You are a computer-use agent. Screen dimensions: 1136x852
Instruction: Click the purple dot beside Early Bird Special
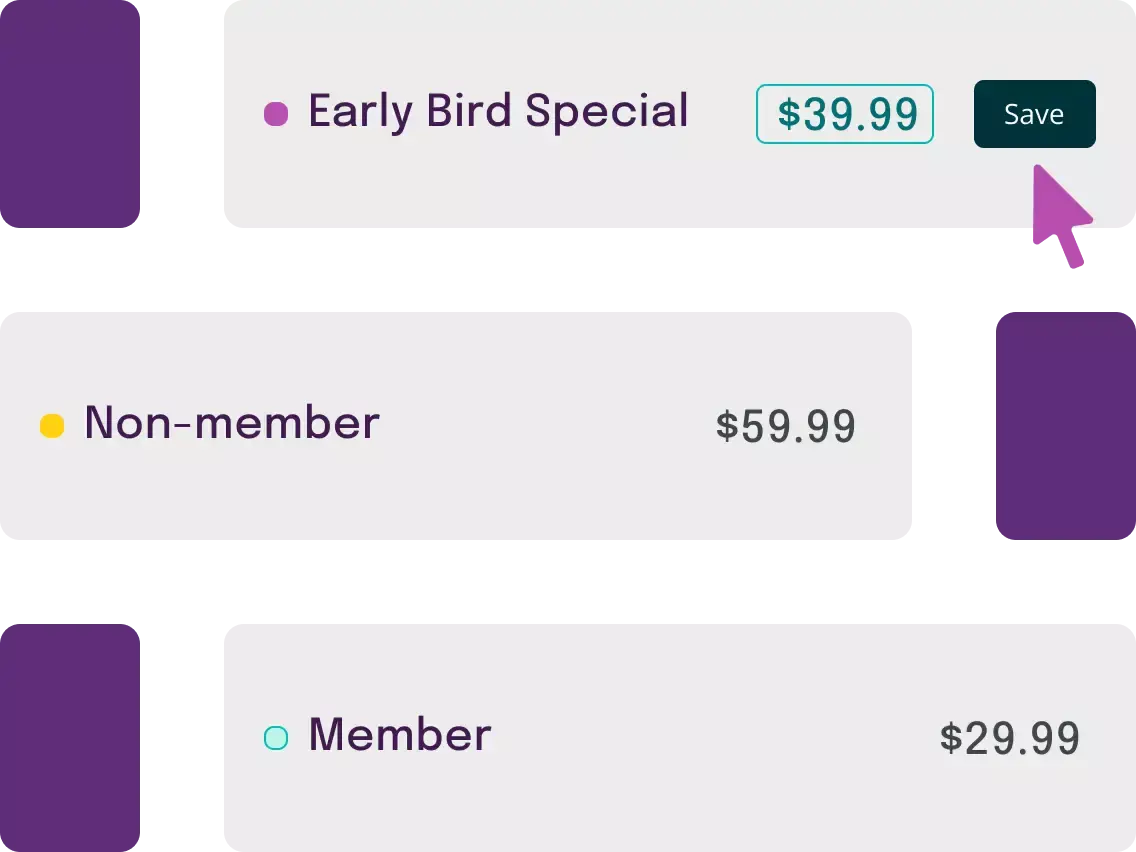point(276,114)
